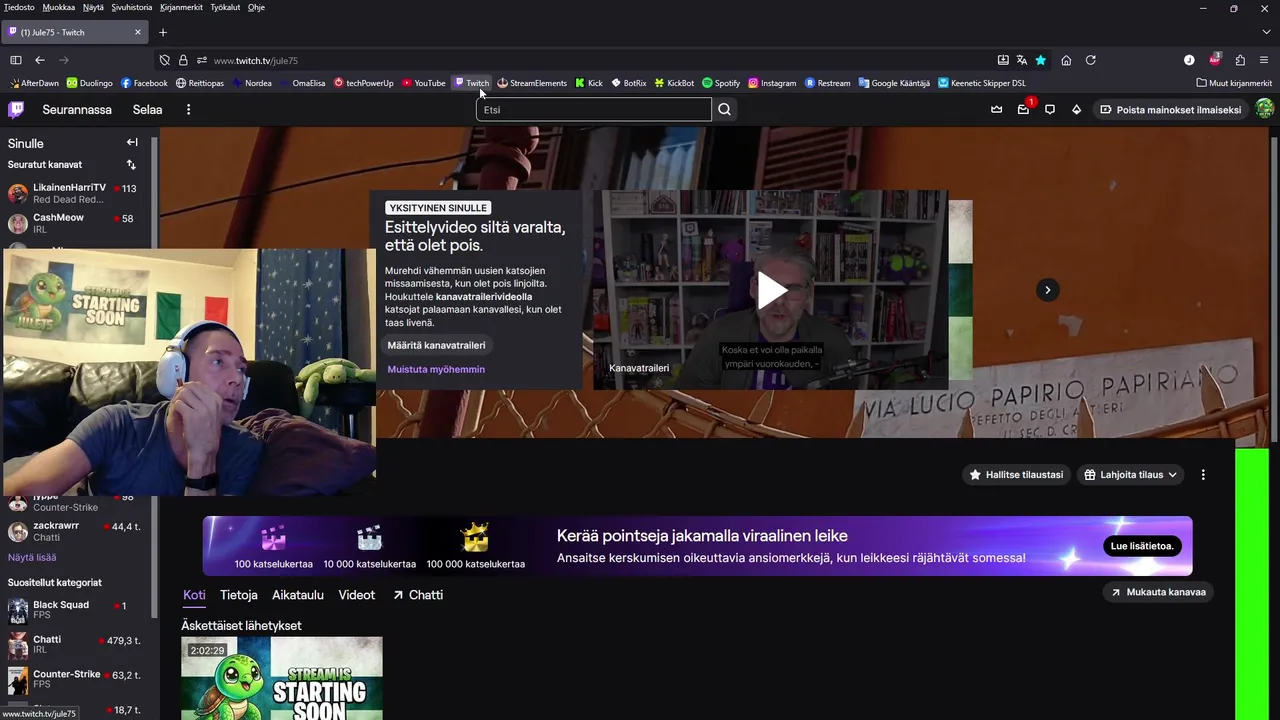
Task: Click Muistuta myöhemmin link
Action: pyautogui.click(x=436, y=369)
